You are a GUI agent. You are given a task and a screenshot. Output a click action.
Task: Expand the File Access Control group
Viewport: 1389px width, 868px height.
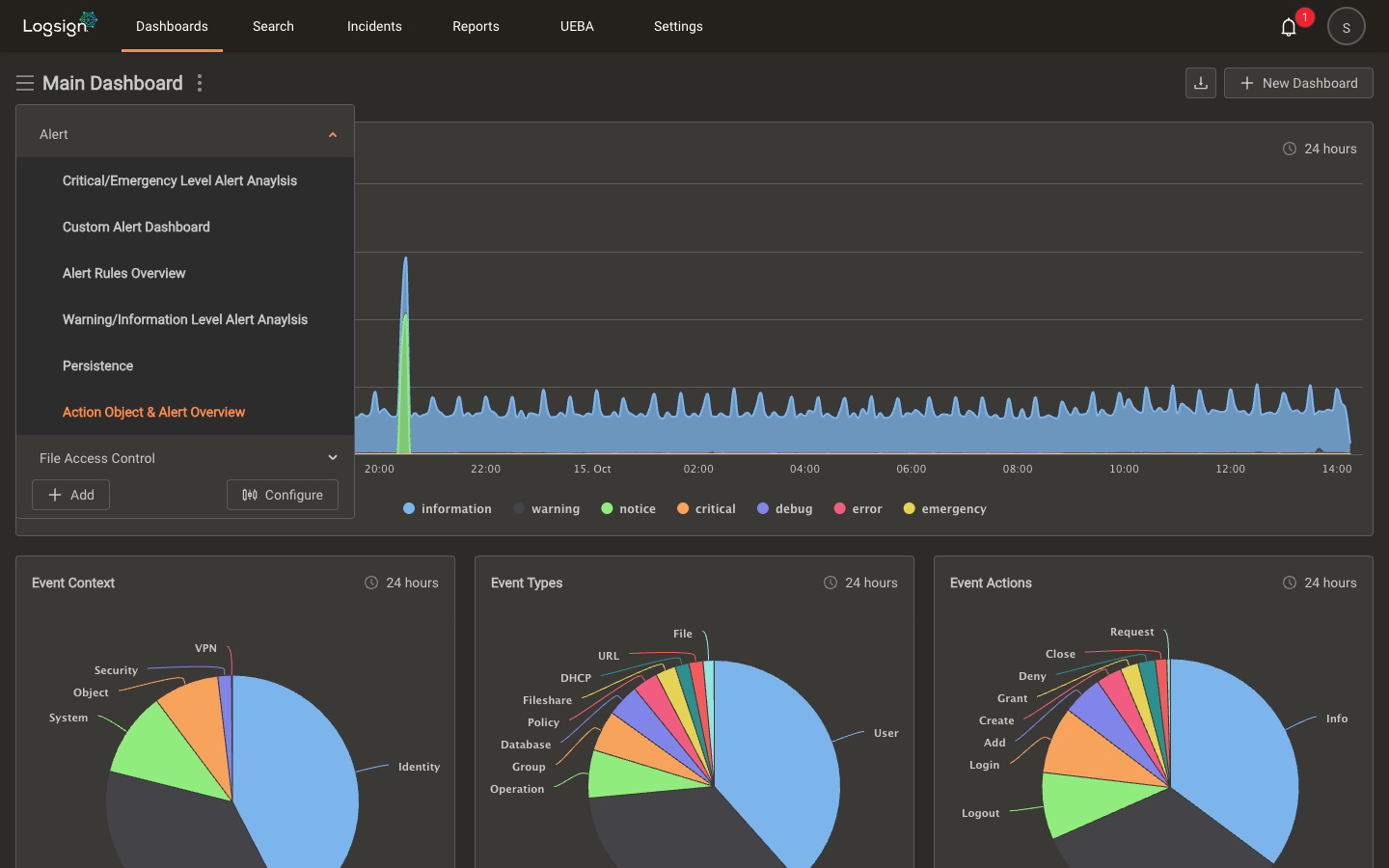[185, 458]
